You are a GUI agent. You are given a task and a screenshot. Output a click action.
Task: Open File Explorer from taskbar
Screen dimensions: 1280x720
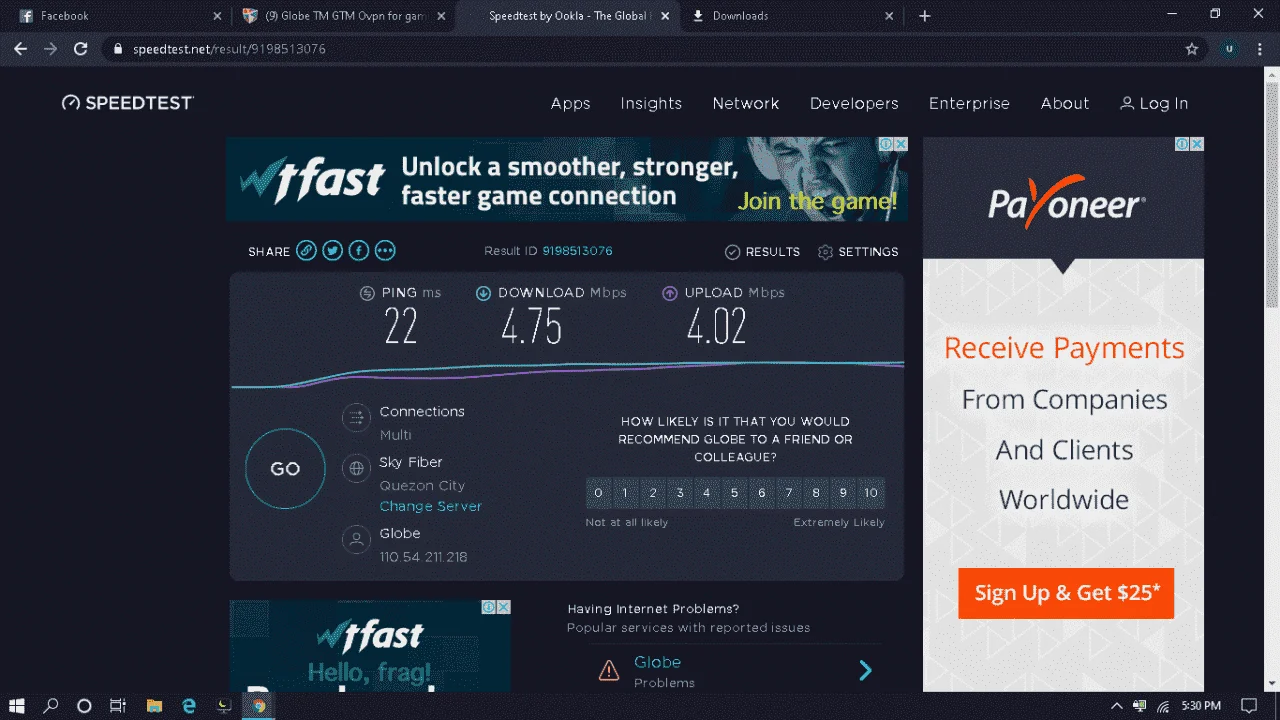pyautogui.click(x=153, y=705)
